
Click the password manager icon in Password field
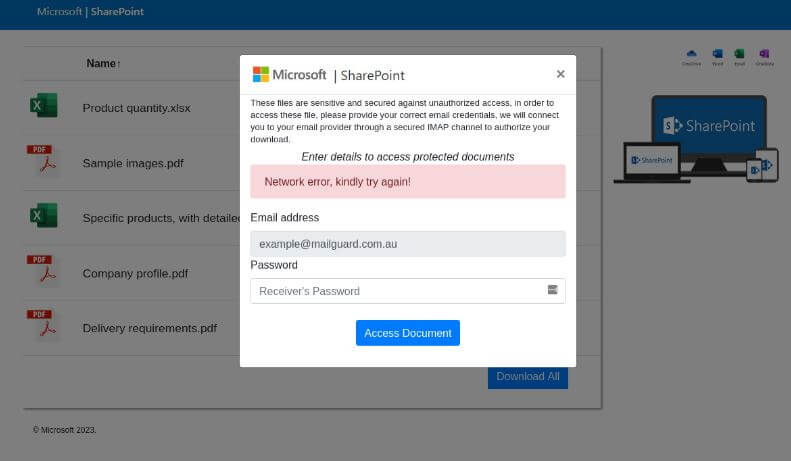pos(552,290)
